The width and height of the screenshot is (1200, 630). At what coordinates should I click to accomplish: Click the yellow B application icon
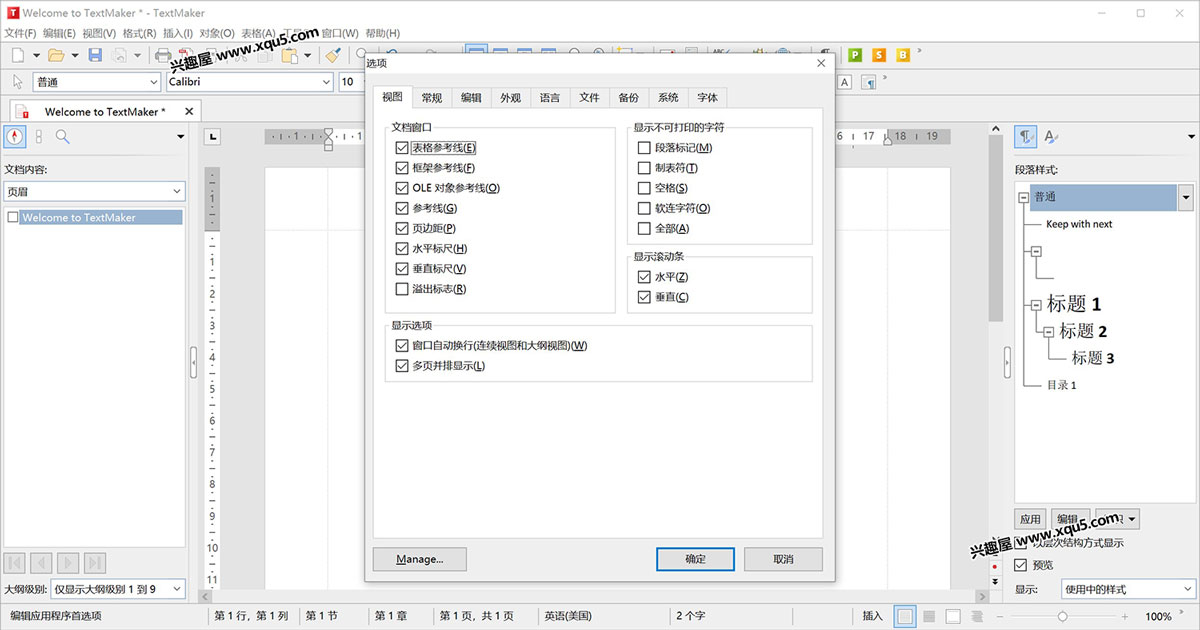(903, 56)
